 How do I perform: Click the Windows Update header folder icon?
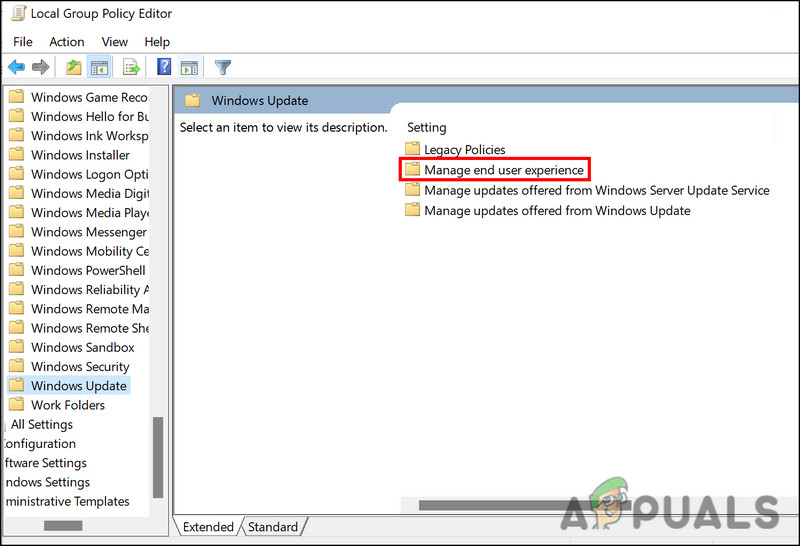point(192,100)
